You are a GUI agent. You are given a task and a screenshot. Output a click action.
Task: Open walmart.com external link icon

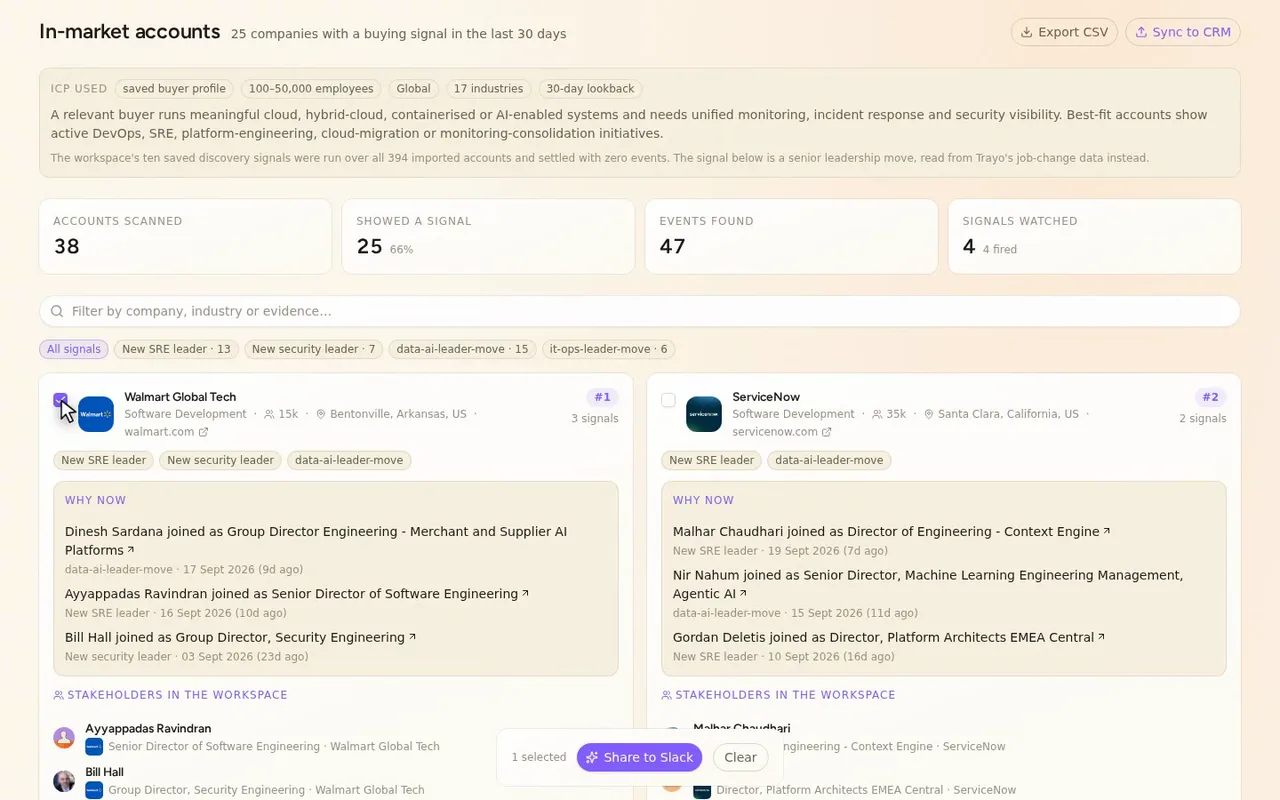click(x=204, y=432)
